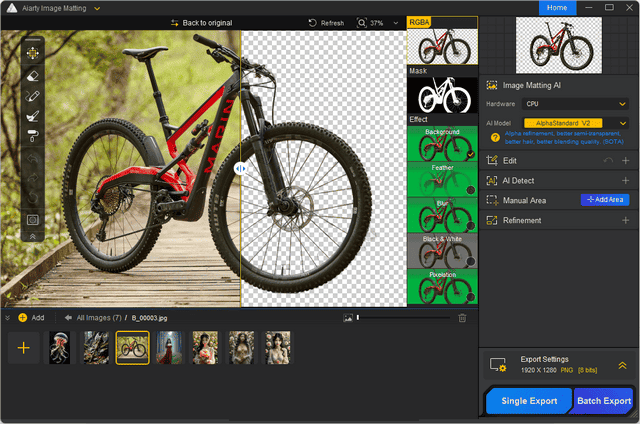Screen dimensions: 640x424
Task: Click the Add Area button
Action: [605, 200]
